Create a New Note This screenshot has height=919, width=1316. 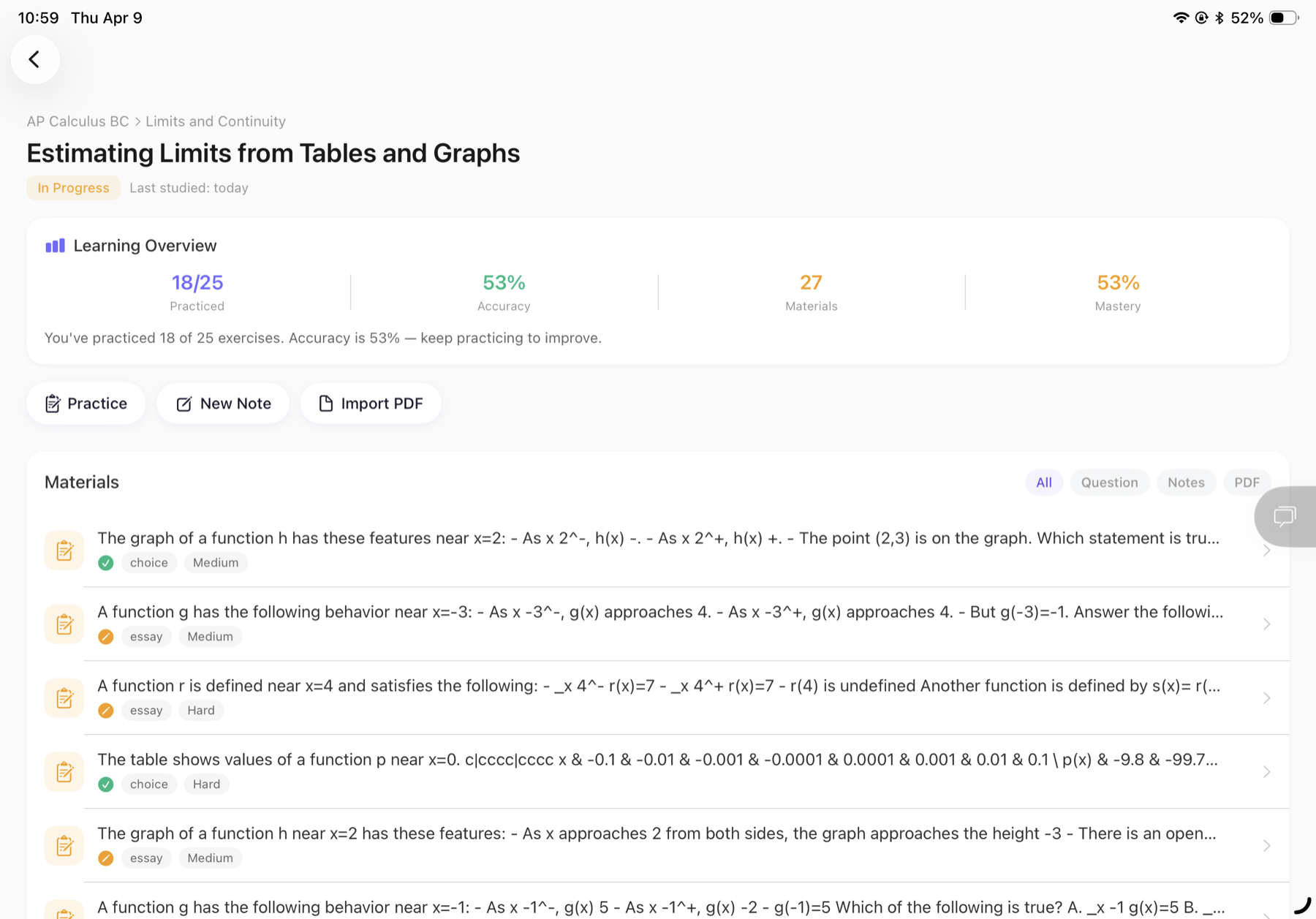pyautogui.click(x=223, y=404)
